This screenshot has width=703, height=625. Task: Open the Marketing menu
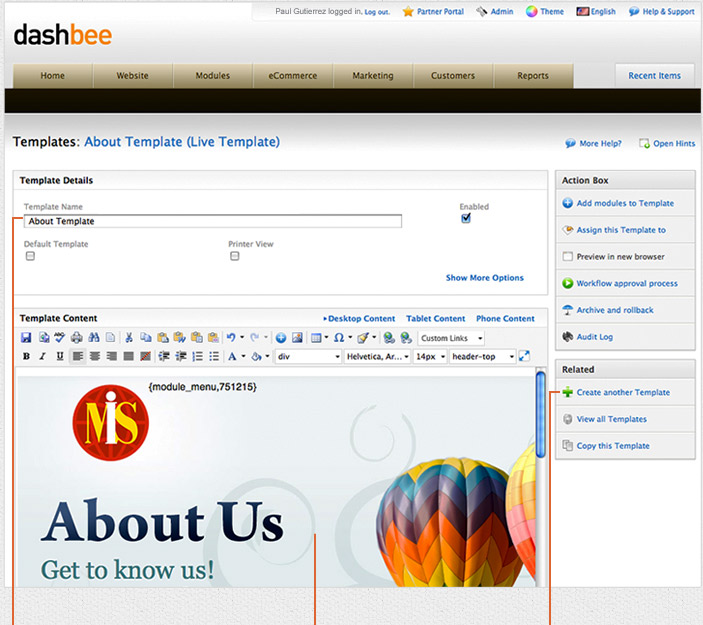(x=373, y=76)
